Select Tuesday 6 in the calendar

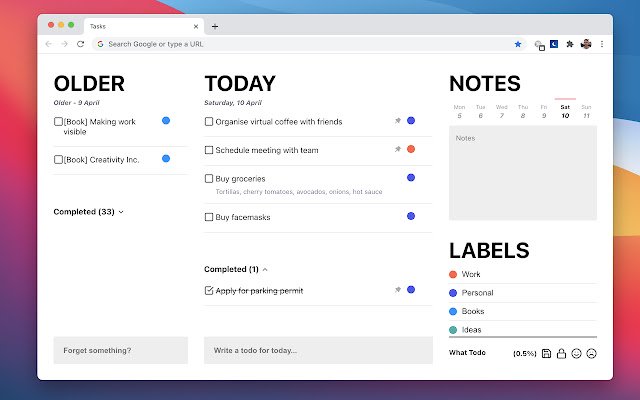[480, 111]
